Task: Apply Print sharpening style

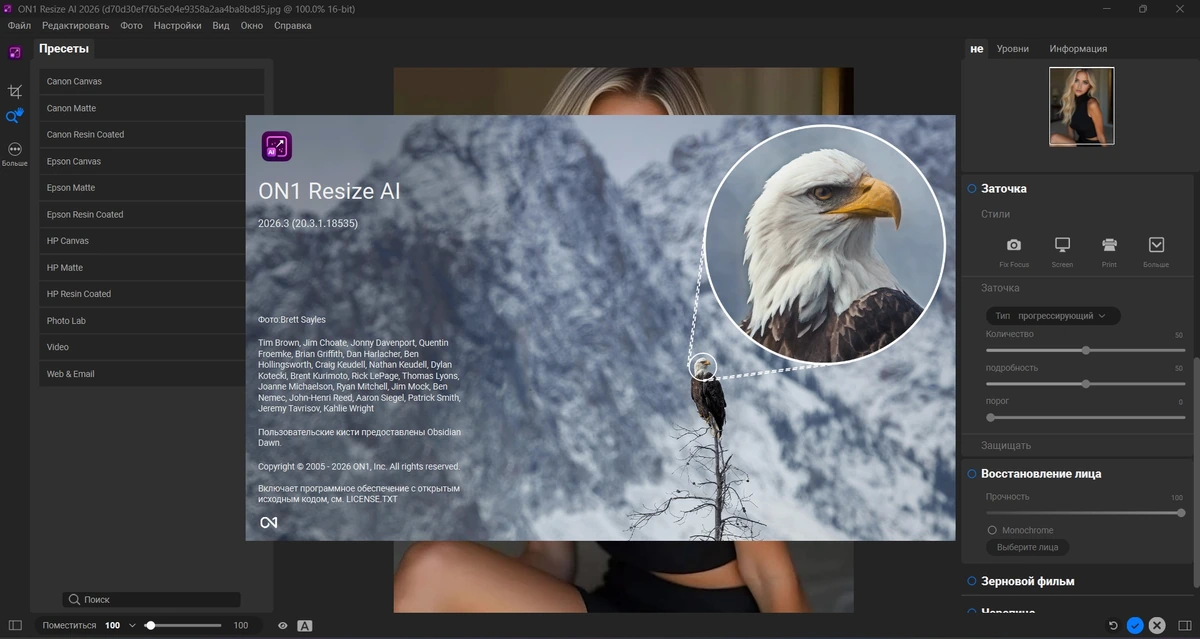Action: pyautogui.click(x=1109, y=252)
